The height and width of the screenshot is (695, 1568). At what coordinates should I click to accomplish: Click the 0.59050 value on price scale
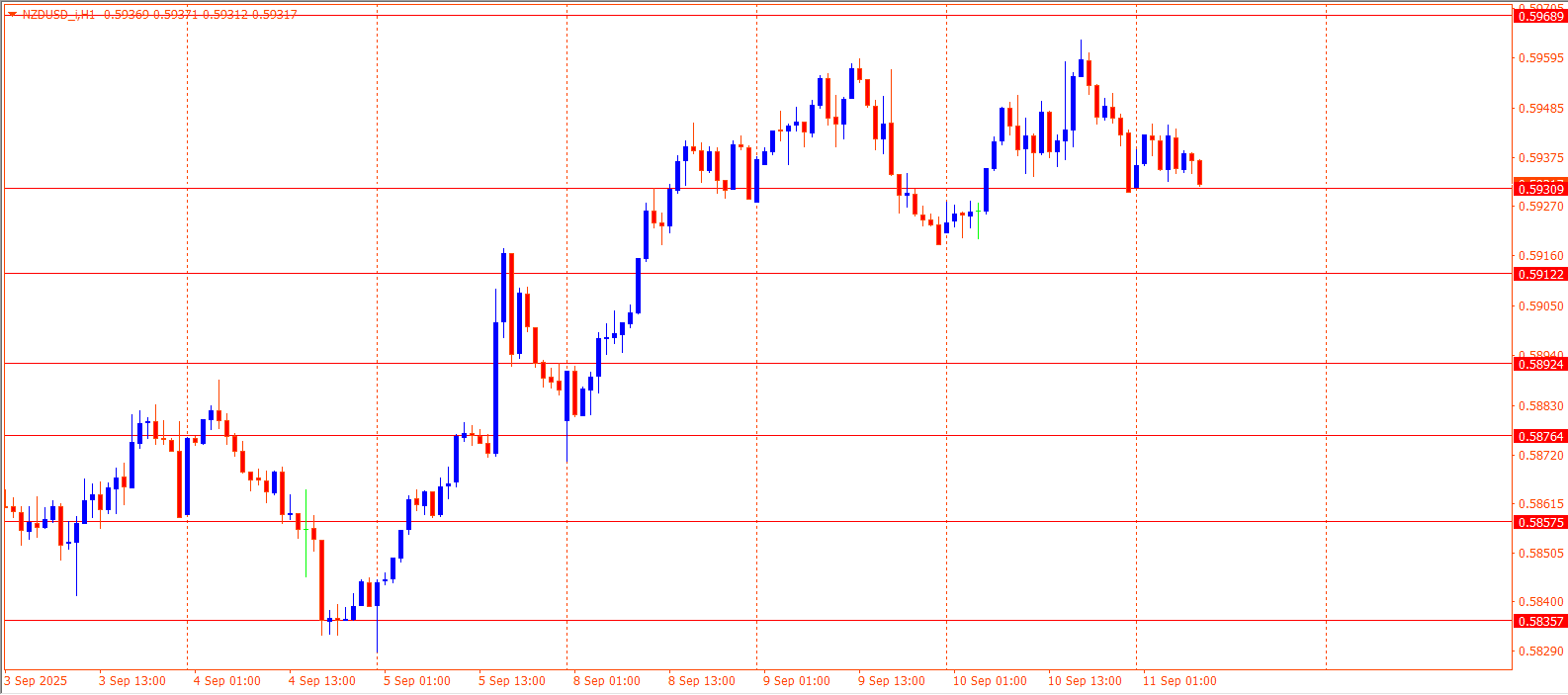[1540, 306]
